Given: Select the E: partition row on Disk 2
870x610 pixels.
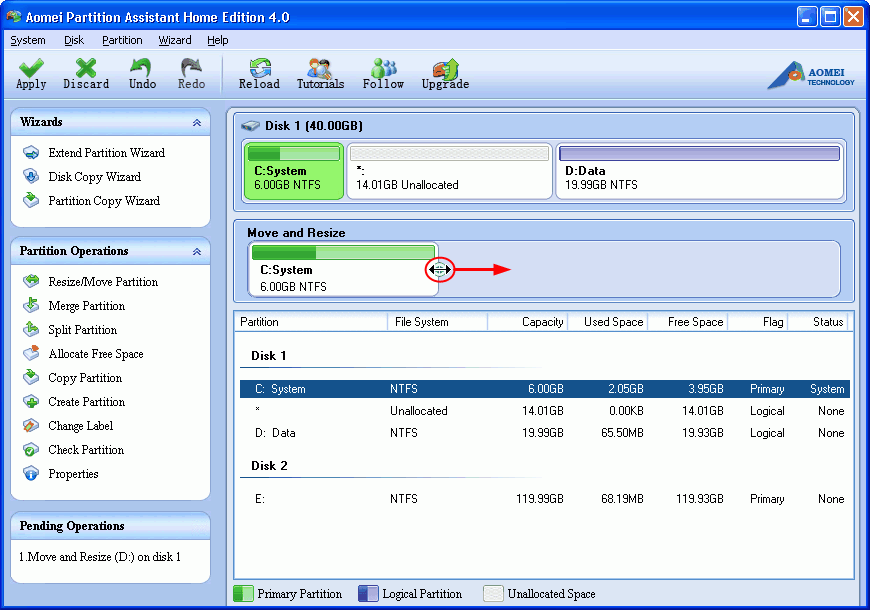Looking at the screenshot, I should (x=544, y=498).
